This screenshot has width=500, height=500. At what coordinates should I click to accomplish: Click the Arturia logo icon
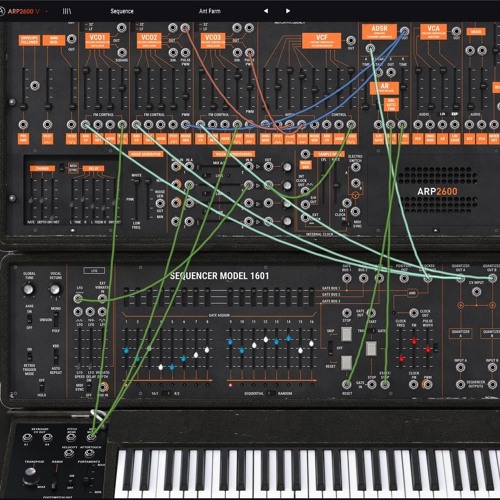point(2,11)
